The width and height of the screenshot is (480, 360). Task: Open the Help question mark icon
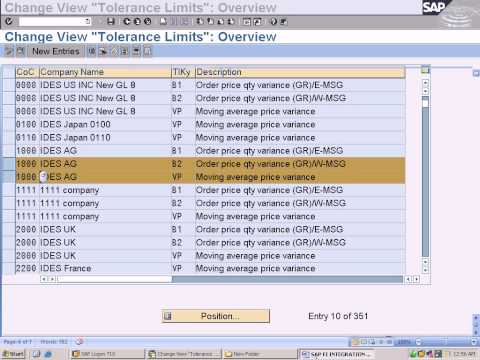tap(273, 22)
